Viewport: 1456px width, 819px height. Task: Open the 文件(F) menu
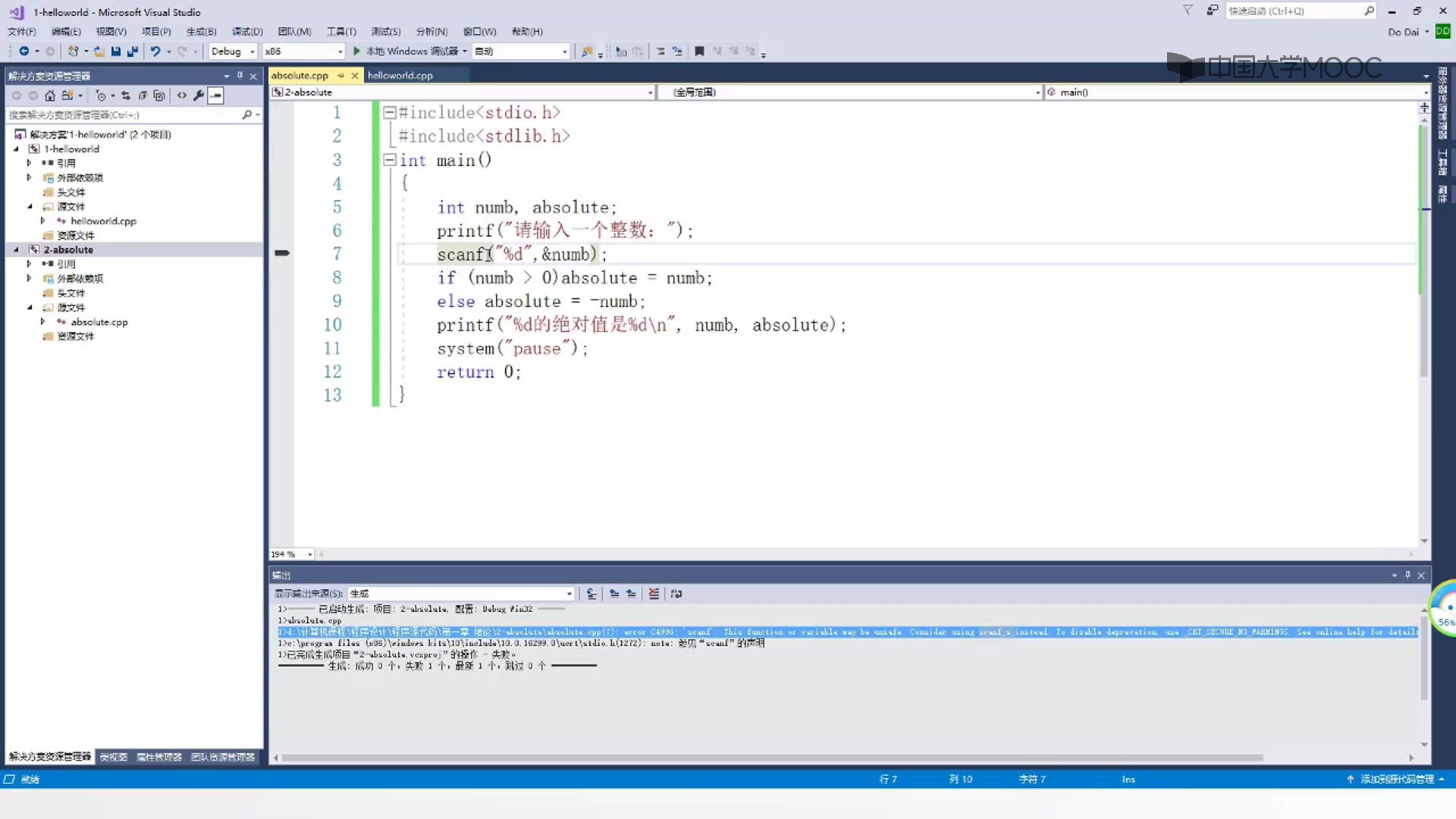[22, 32]
